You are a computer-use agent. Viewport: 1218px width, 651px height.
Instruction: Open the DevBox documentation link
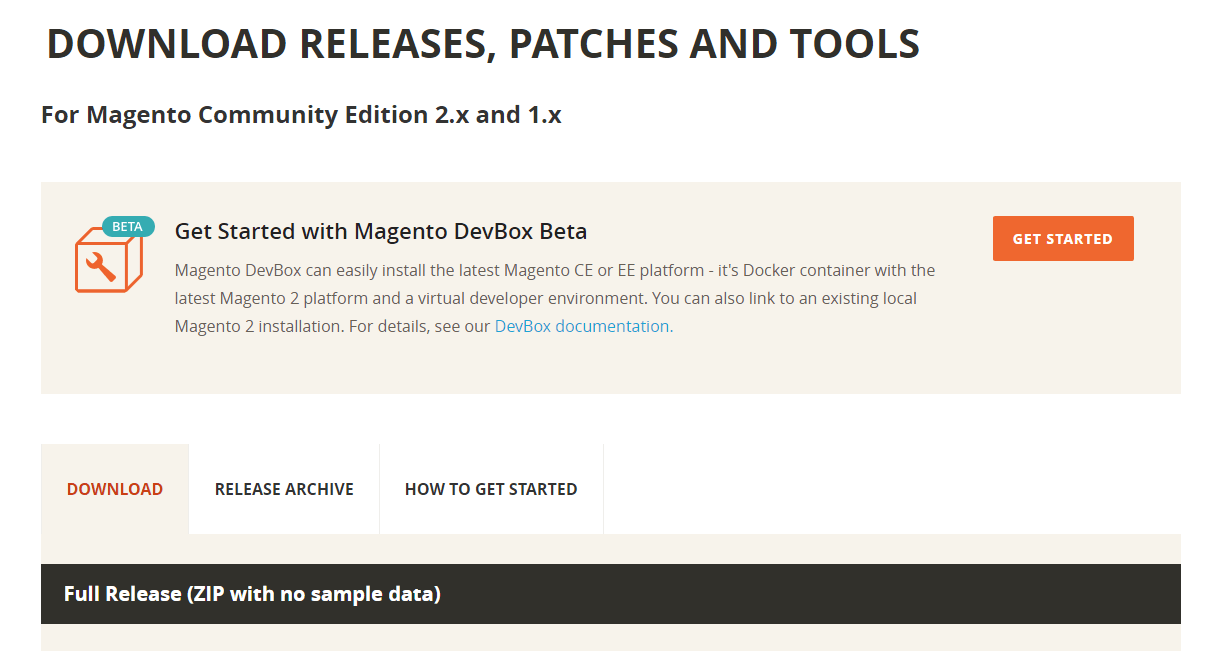581,326
